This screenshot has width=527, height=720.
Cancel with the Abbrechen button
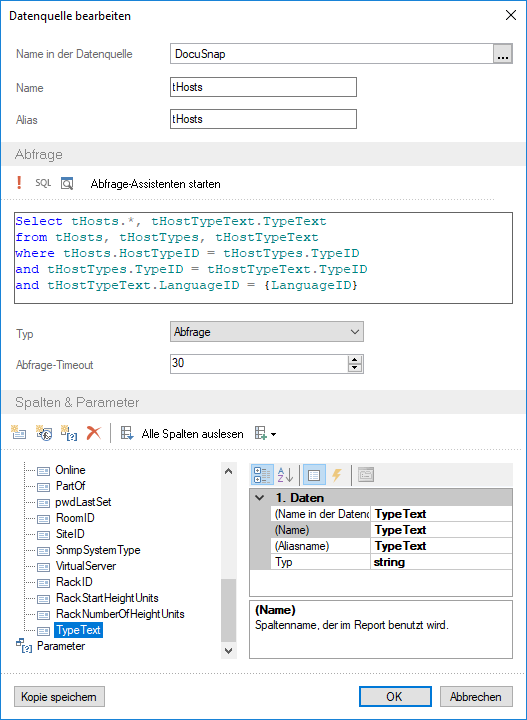(x=476, y=697)
